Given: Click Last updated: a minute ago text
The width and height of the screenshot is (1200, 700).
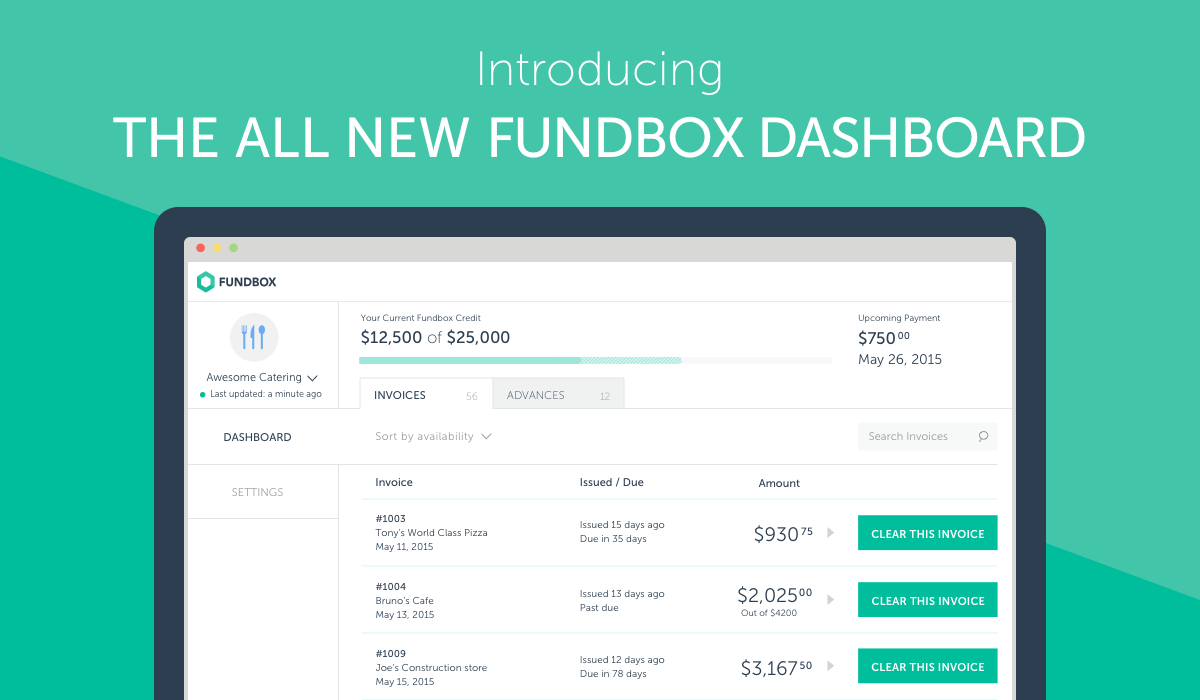Looking at the screenshot, I should (266, 395).
